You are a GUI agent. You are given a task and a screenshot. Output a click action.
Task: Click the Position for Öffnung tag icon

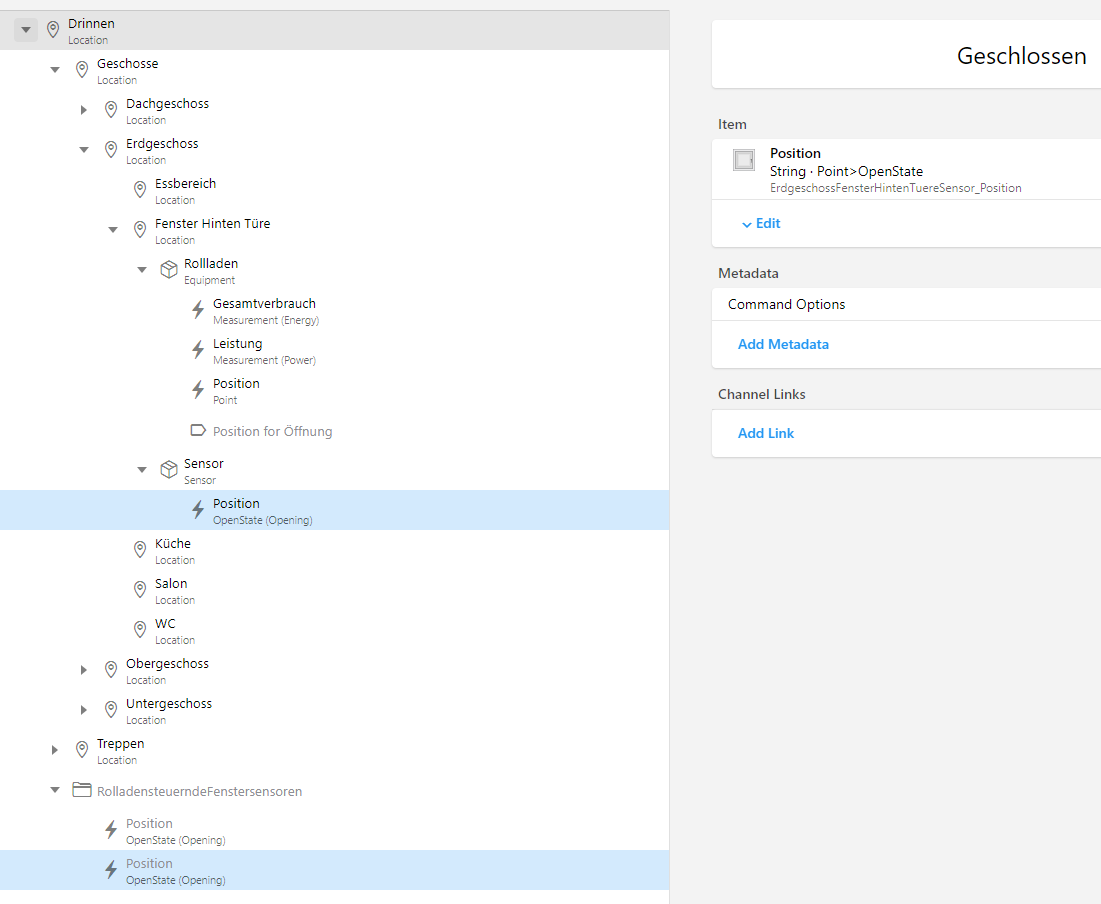click(198, 431)
